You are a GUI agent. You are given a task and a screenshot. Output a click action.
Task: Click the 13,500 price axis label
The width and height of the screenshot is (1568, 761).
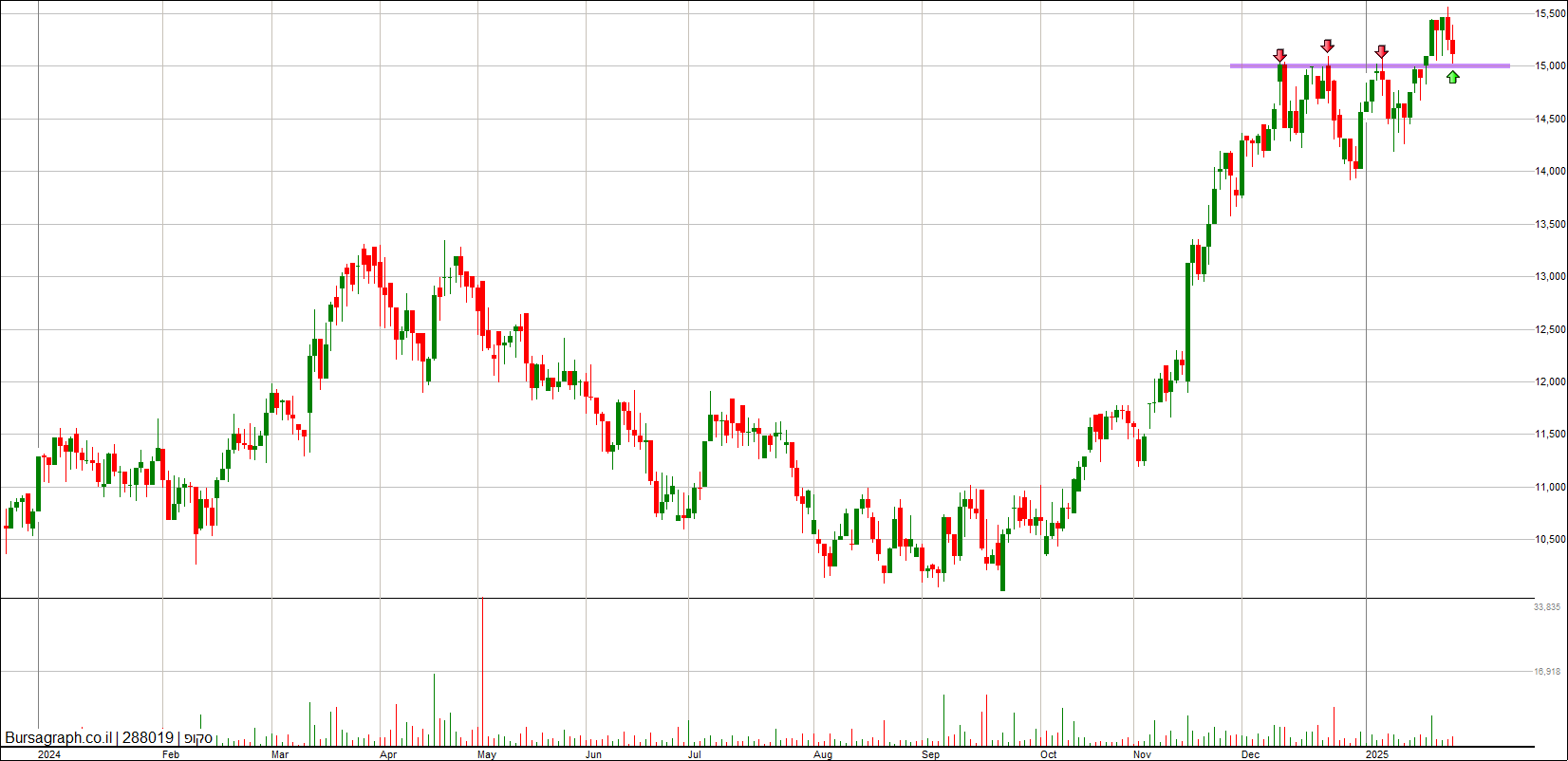[x=1551, y=225]
